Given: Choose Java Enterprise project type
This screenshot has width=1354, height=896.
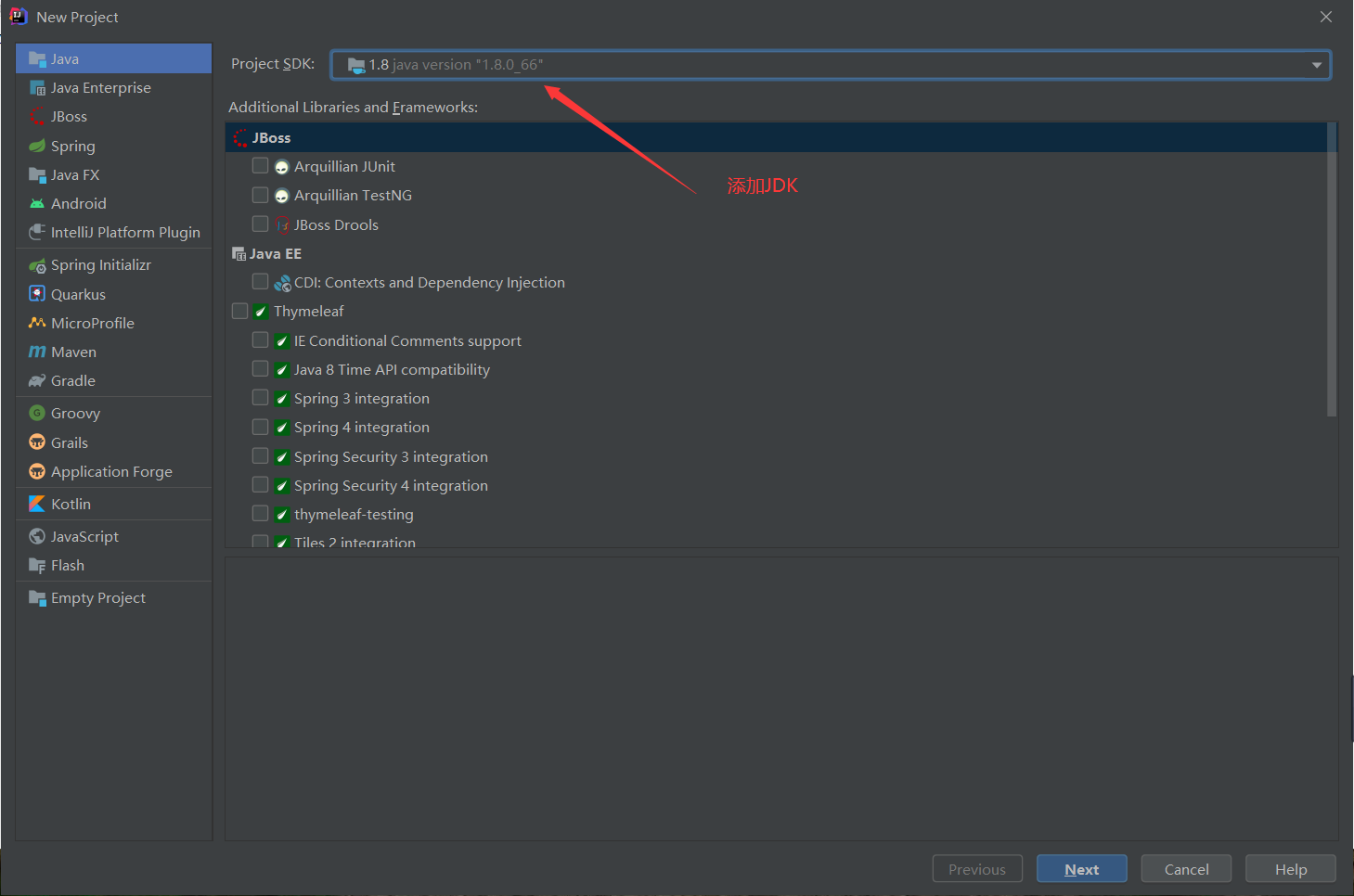Looking at the screenshot, I should pos(113,88).
